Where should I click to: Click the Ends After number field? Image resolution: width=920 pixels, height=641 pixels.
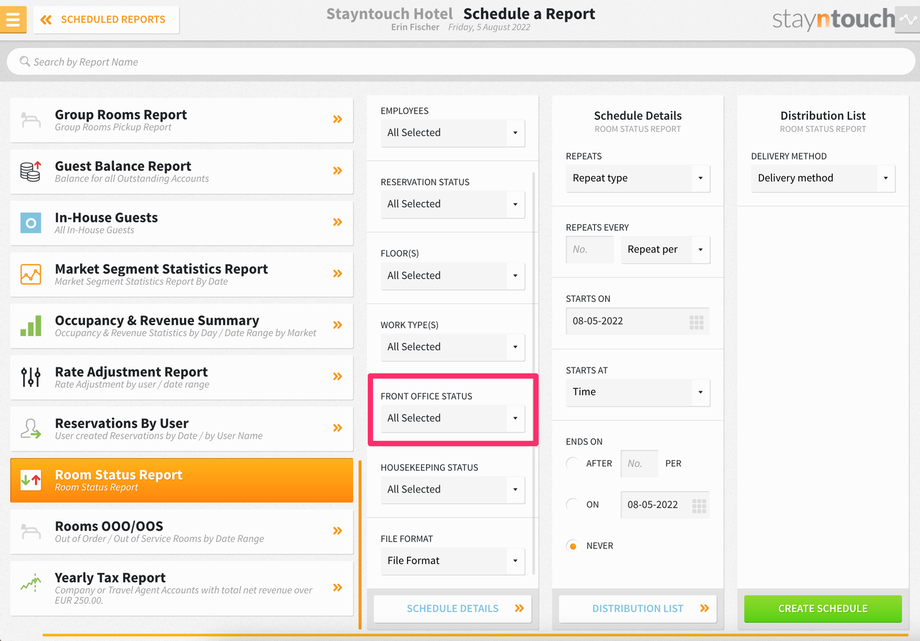click(640, 464)
